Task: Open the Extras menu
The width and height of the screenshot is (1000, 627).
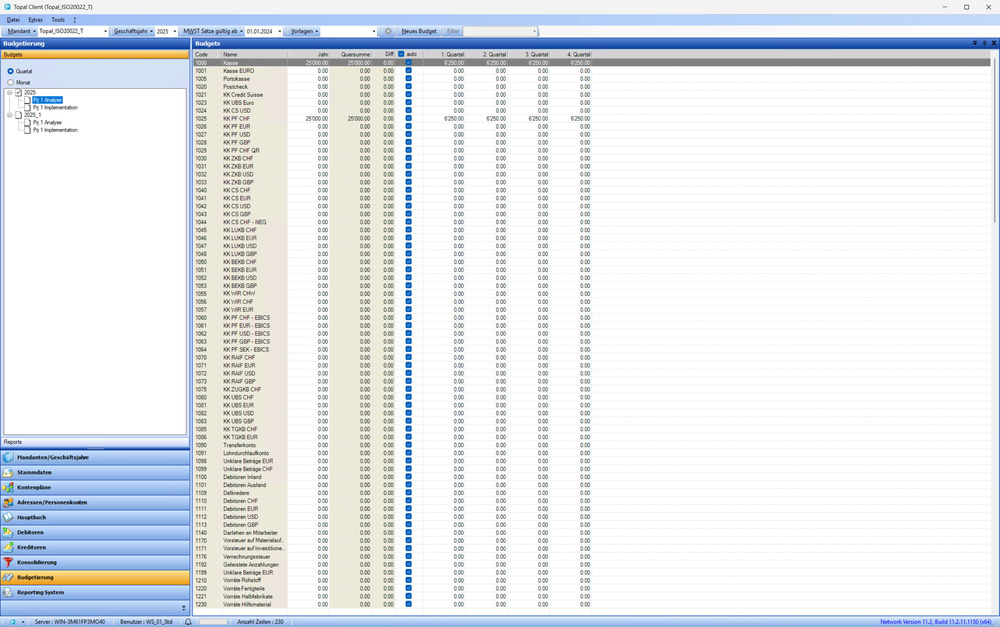Action: (35, 20)
